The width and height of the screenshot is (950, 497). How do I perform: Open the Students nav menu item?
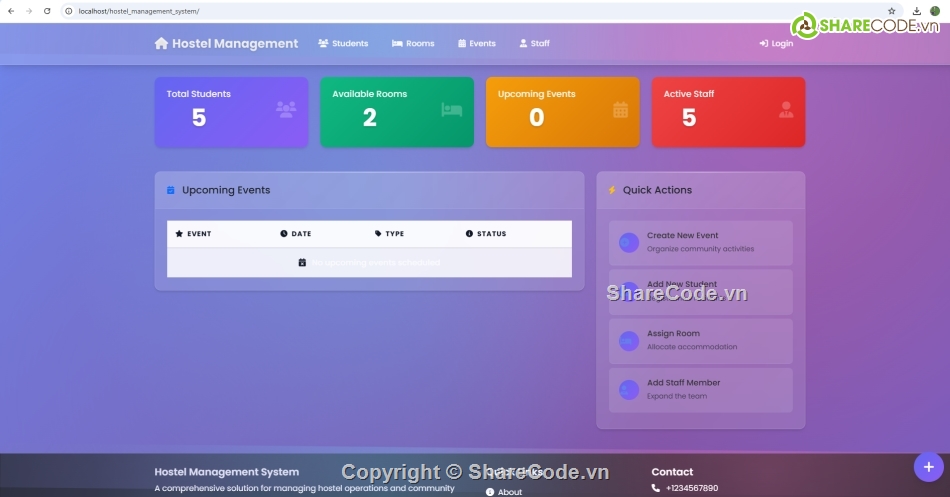pyautogui.click(x=343, y=43)
